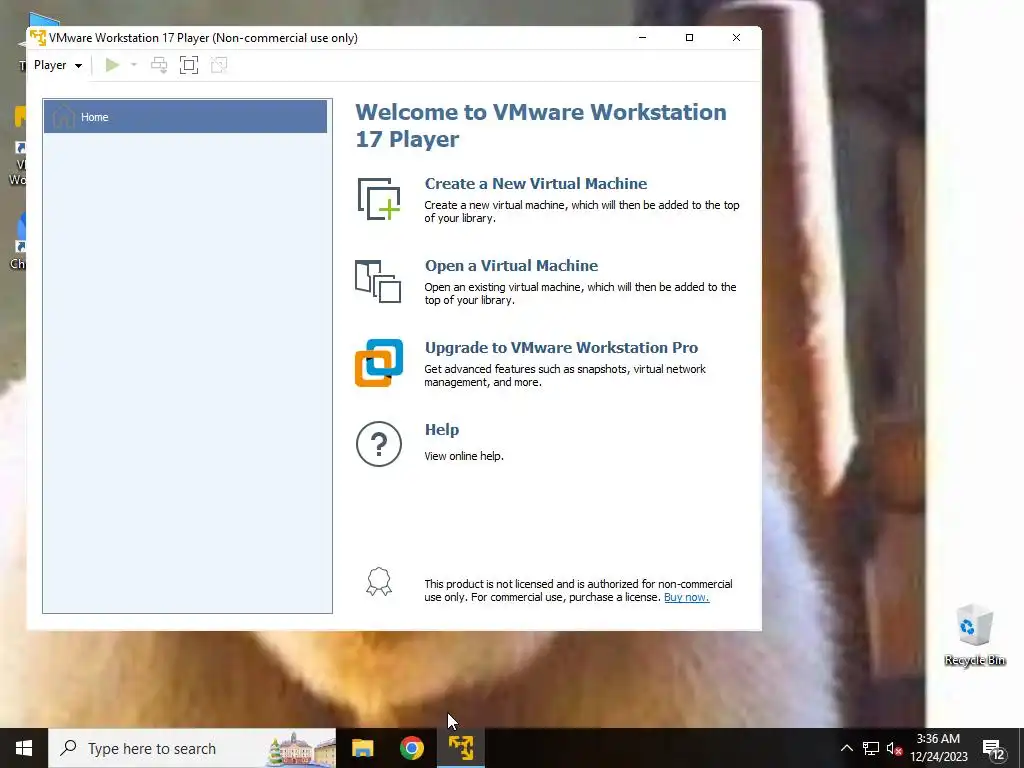Click the taskbar search box
Image resolution: width=1024 pixels, height=768 pixels.
click(192, 748)
